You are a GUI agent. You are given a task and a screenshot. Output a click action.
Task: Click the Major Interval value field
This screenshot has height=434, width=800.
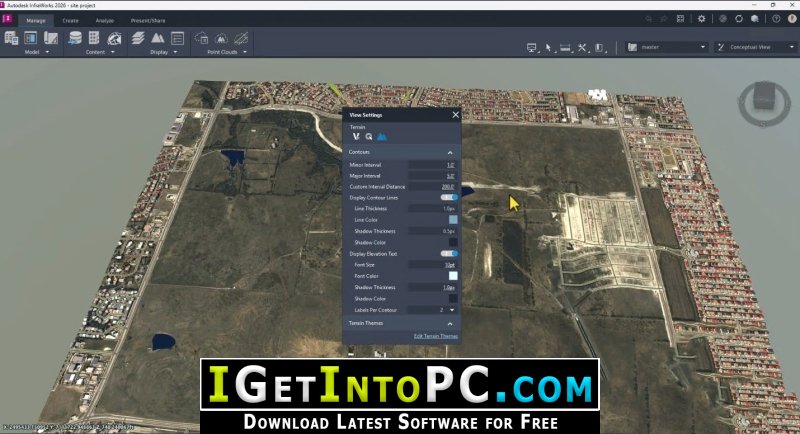433,176
